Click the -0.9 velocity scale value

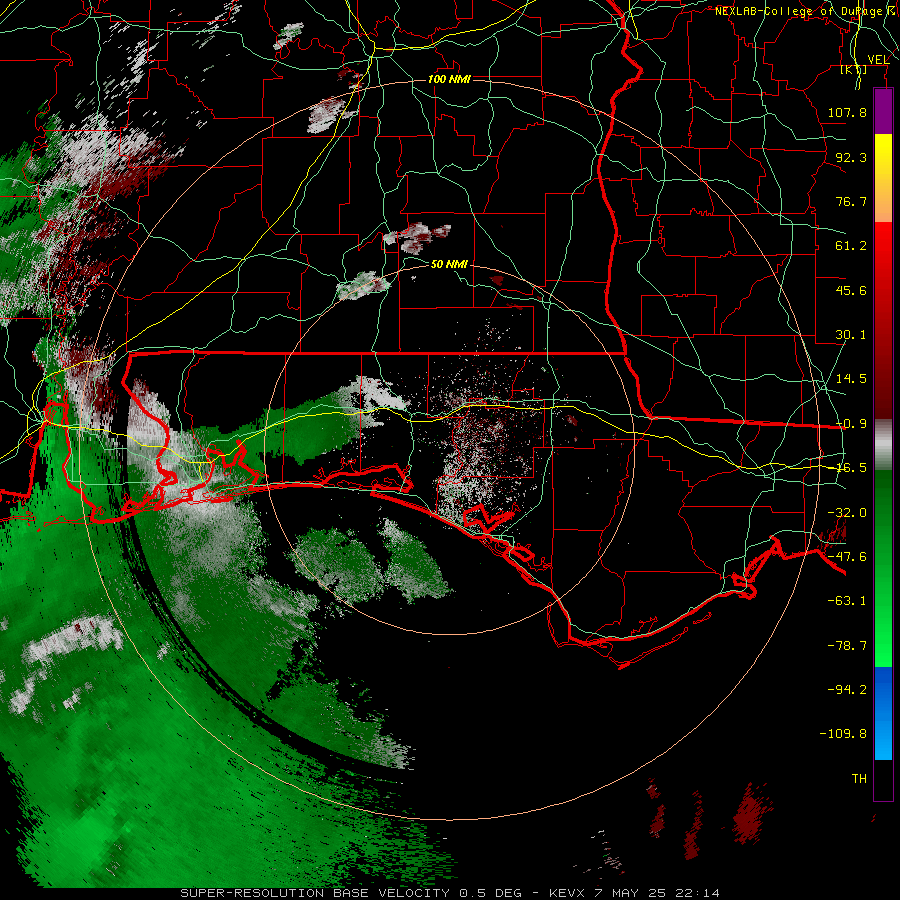click(851, 424)
